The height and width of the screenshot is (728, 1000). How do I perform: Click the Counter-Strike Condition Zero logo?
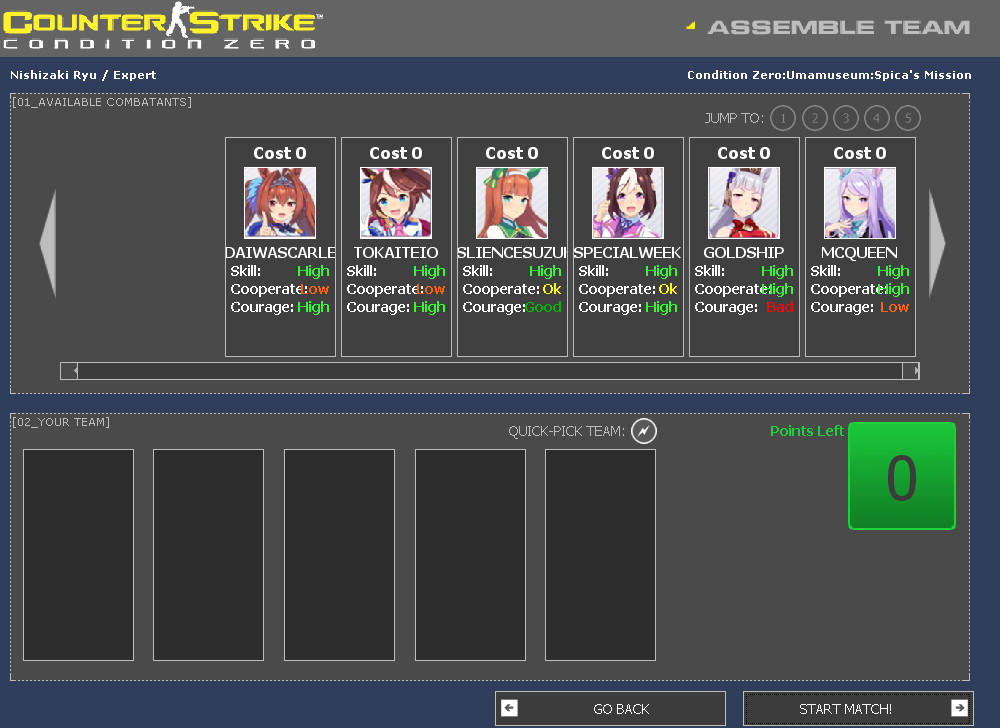163,25
